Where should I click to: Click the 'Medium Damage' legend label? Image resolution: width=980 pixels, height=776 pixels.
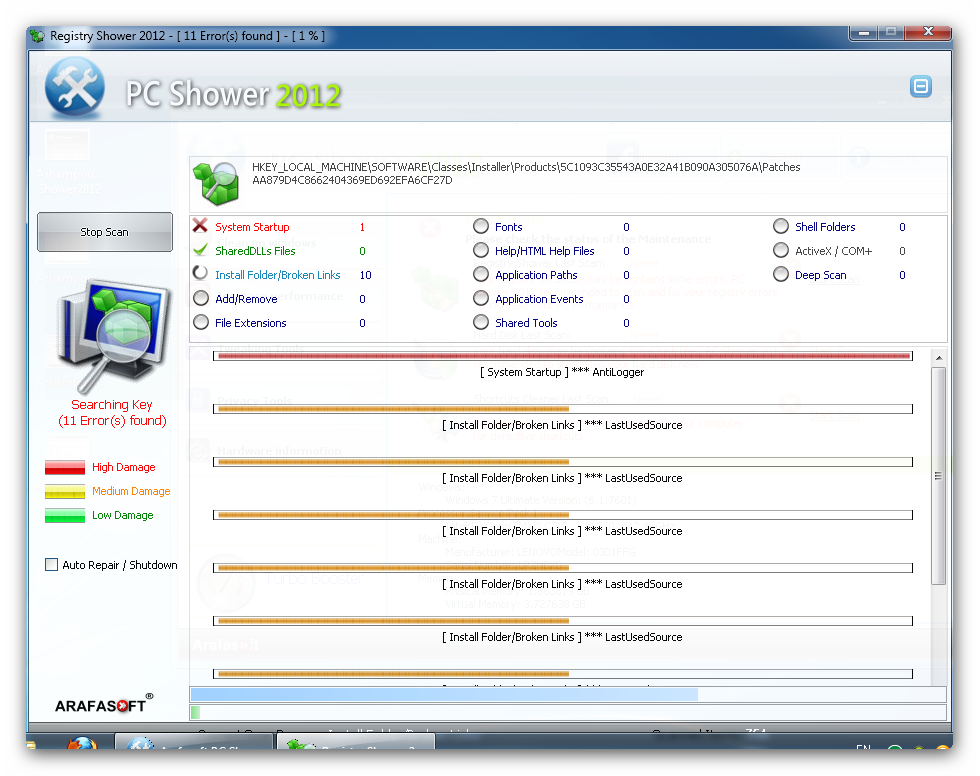(131, 491)
